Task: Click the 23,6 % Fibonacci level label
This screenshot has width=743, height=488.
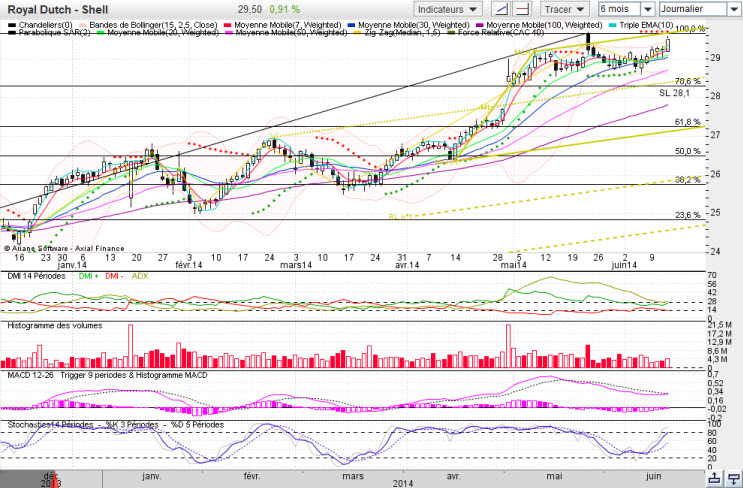Action: click(688, 215)
